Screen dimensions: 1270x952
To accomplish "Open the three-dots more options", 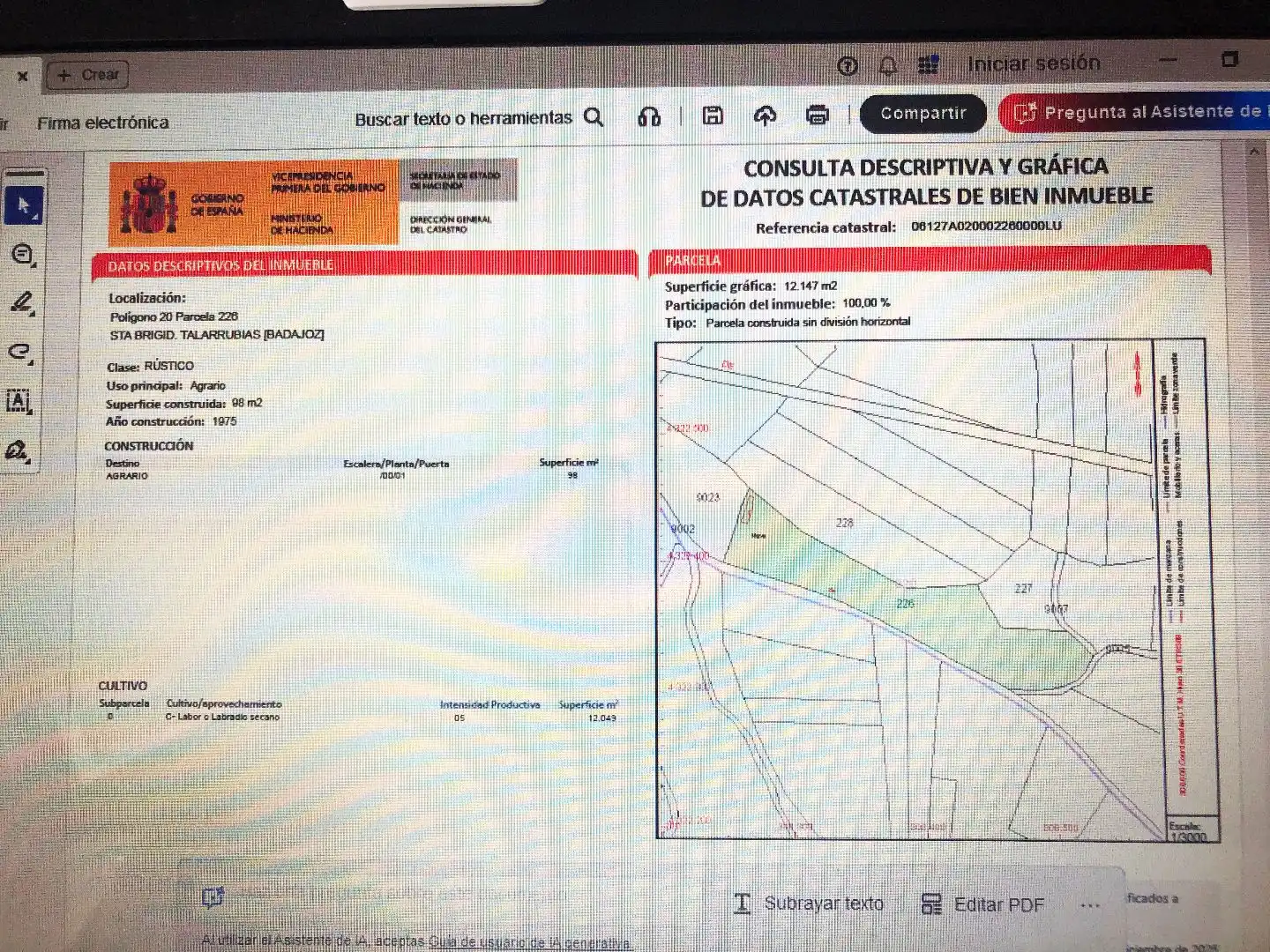I will (1090, 905).
